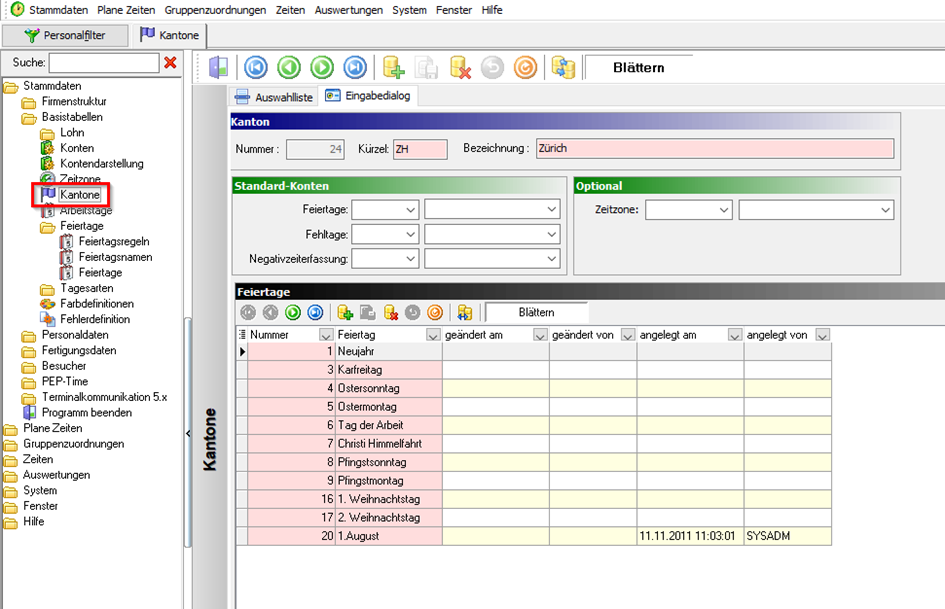Open Fehltage description dropdown
The image size is (945, 609).
click(551, 235)
